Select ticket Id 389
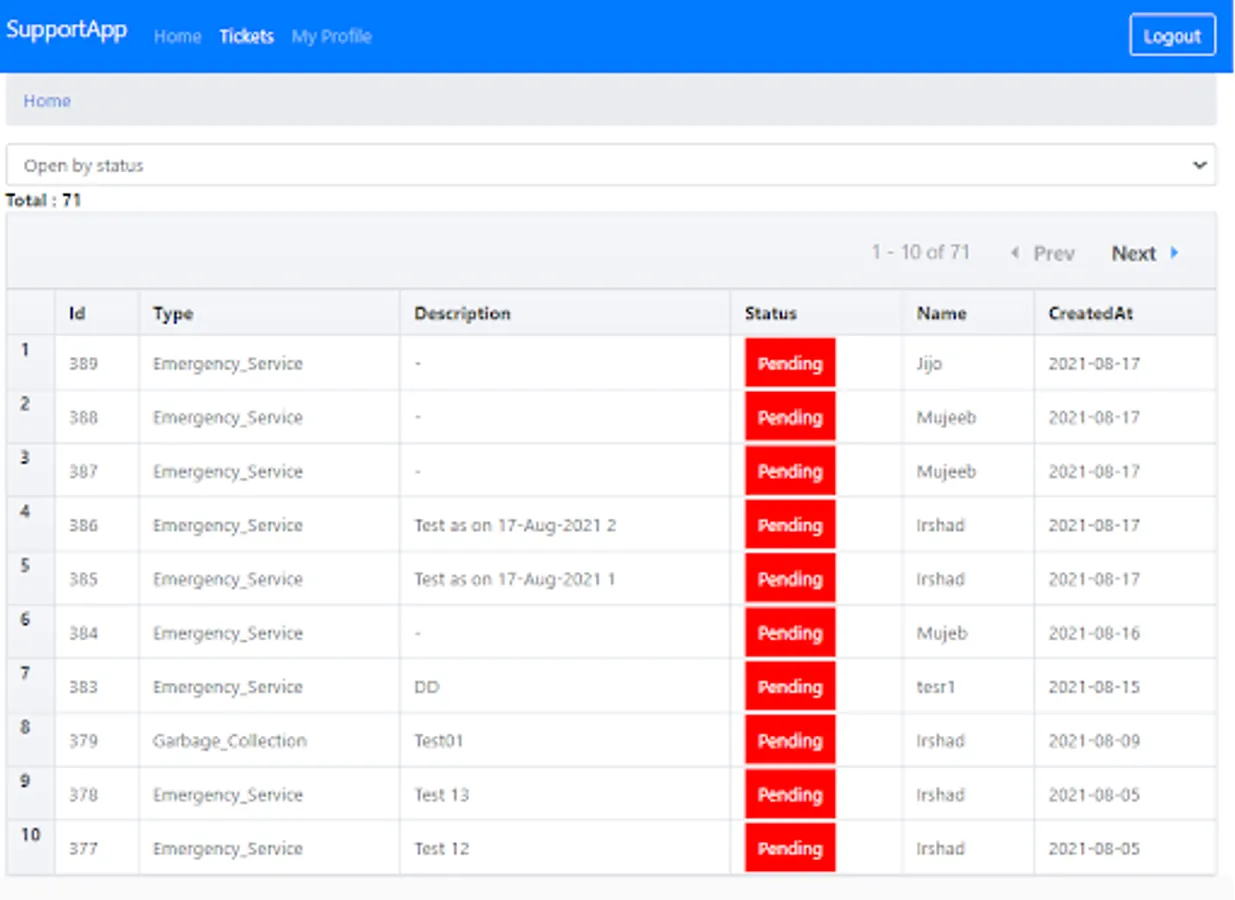This screenshot has height=900, width=1235. [x=83, y=364]
